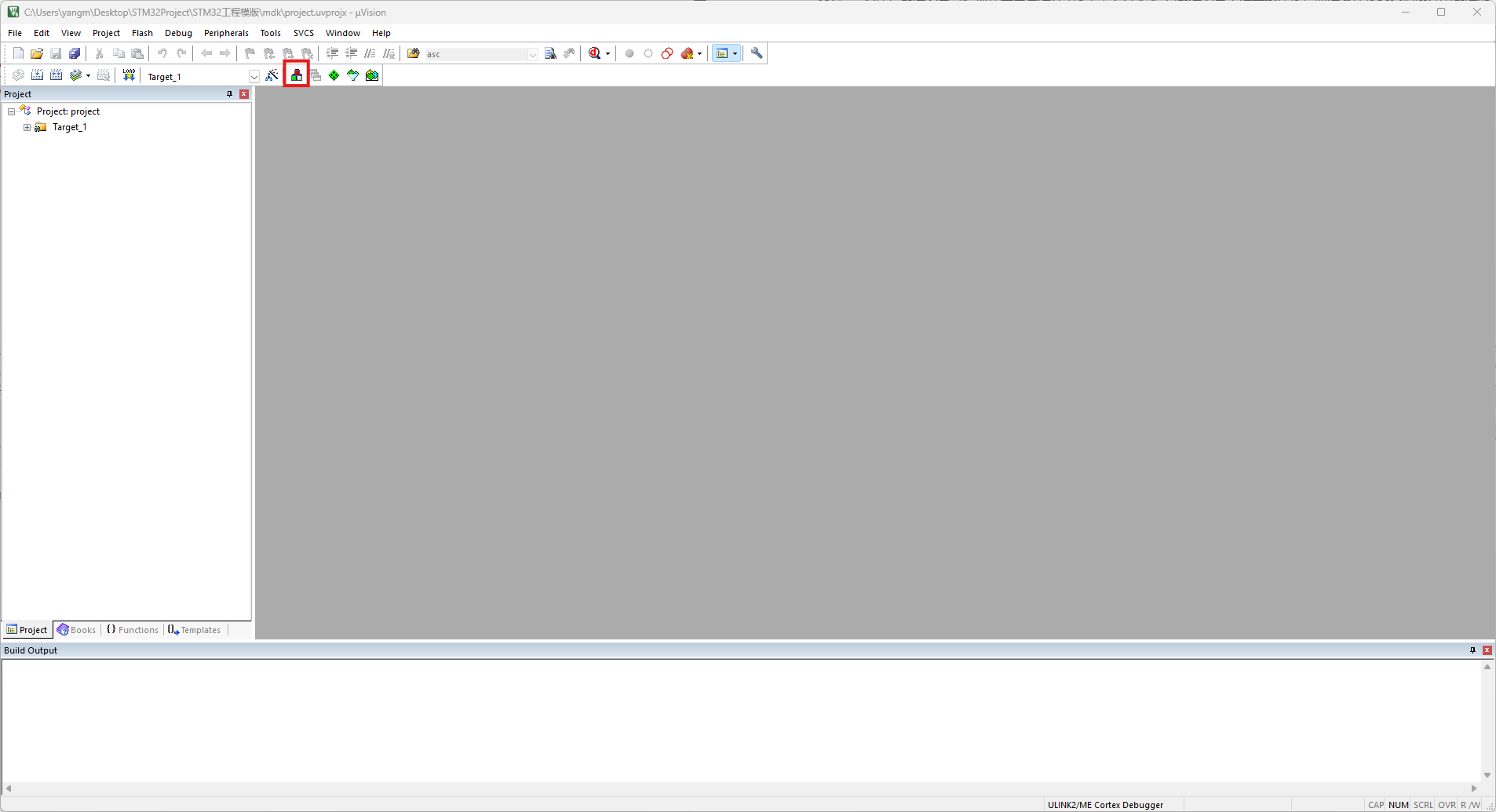The image size is (1496, 812).
Task: Click in the asc find text field
Action: [476, 54]
